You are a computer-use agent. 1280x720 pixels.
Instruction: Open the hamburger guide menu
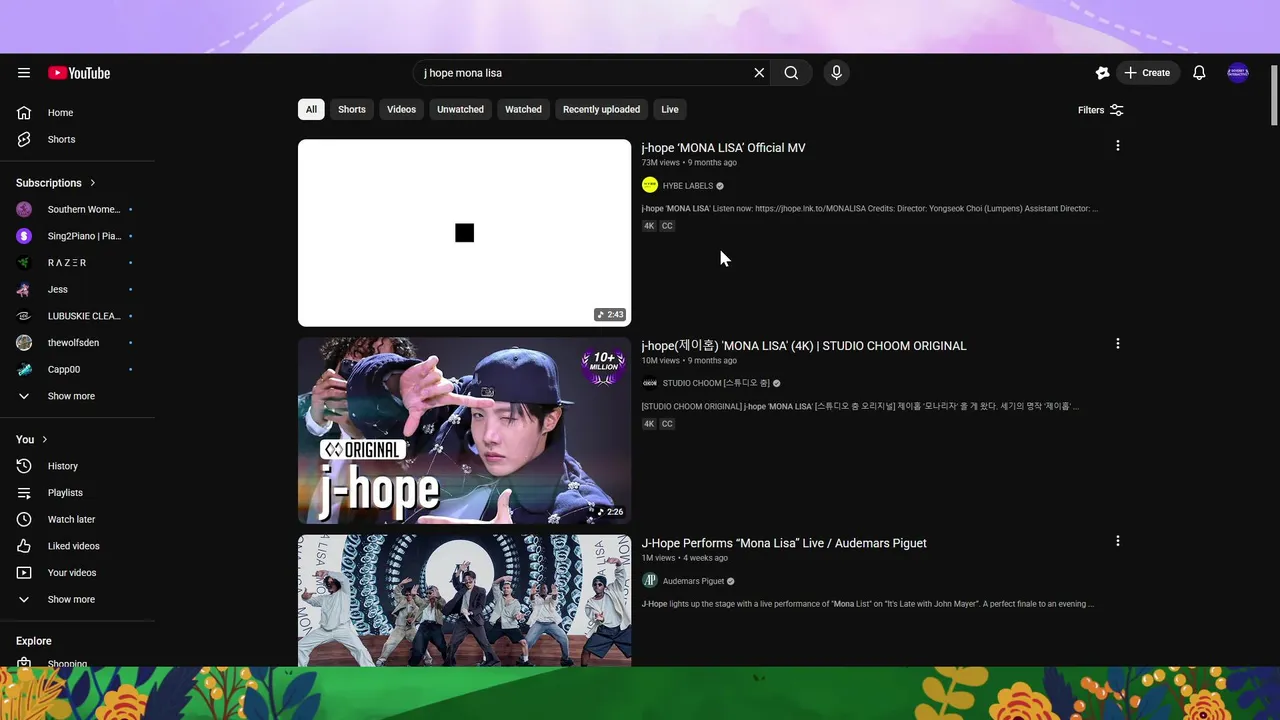pos(24,73)
